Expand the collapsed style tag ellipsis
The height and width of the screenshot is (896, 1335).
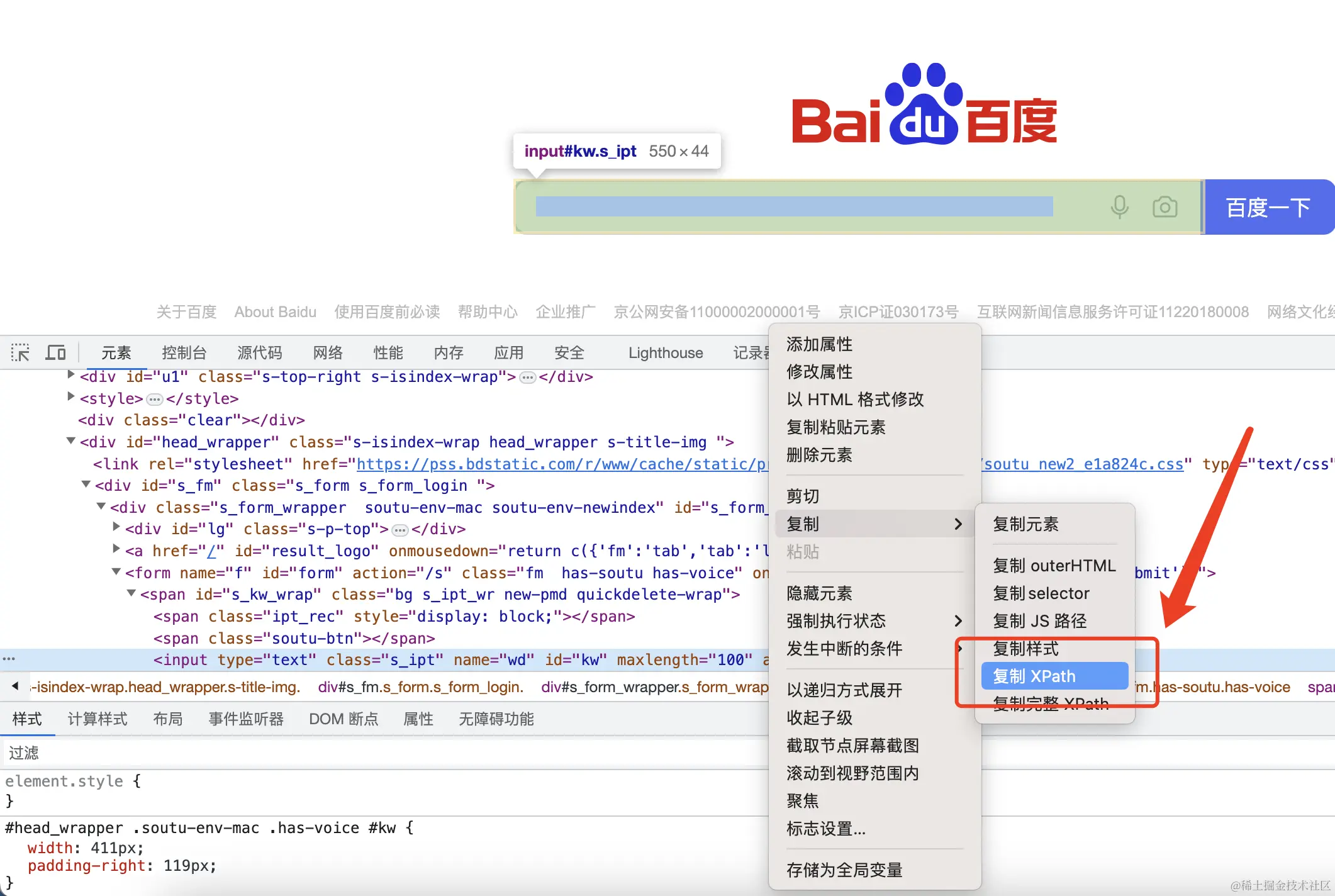(154, 400)
